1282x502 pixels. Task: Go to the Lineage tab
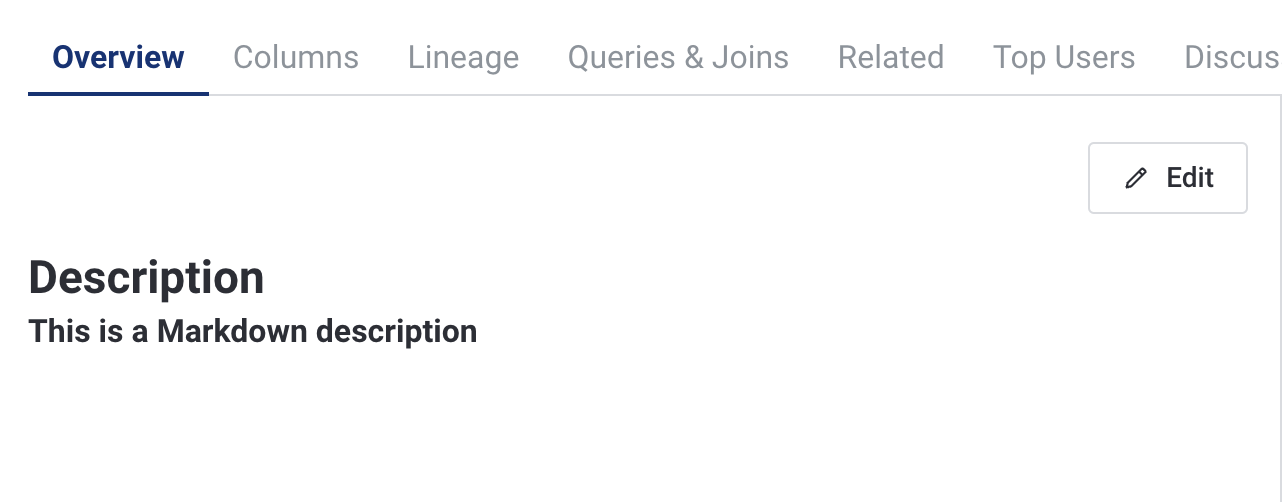[x=463, y=58]
